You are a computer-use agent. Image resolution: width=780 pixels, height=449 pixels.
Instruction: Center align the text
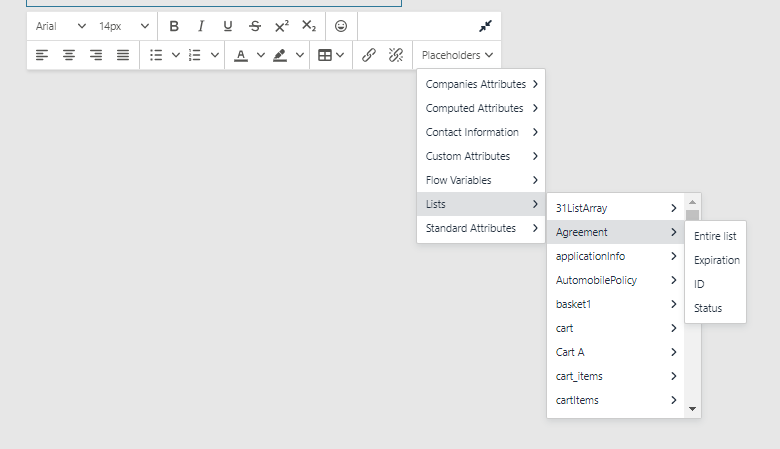(x=69, y=55)
